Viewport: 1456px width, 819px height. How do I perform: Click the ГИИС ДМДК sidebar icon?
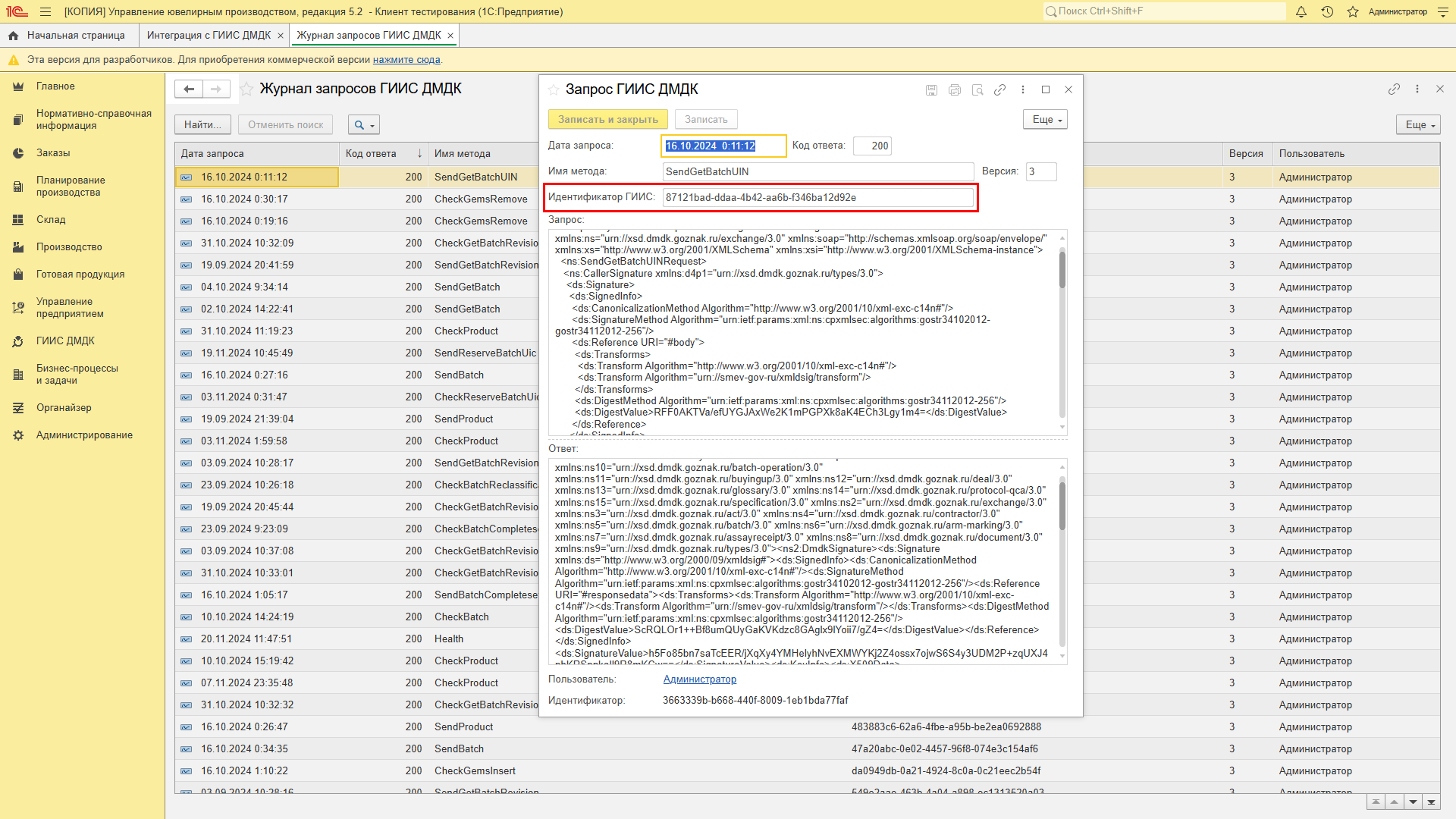pos(18,341)
